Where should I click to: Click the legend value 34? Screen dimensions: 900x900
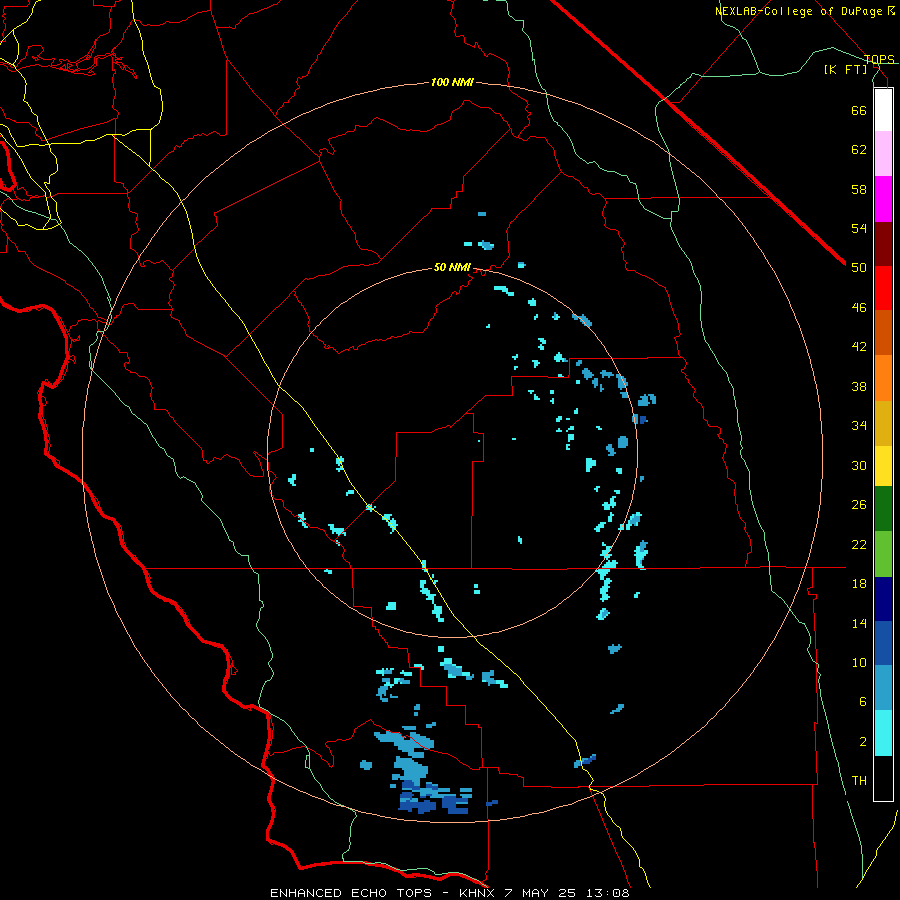pyautogui.click(x=859, y=426)
